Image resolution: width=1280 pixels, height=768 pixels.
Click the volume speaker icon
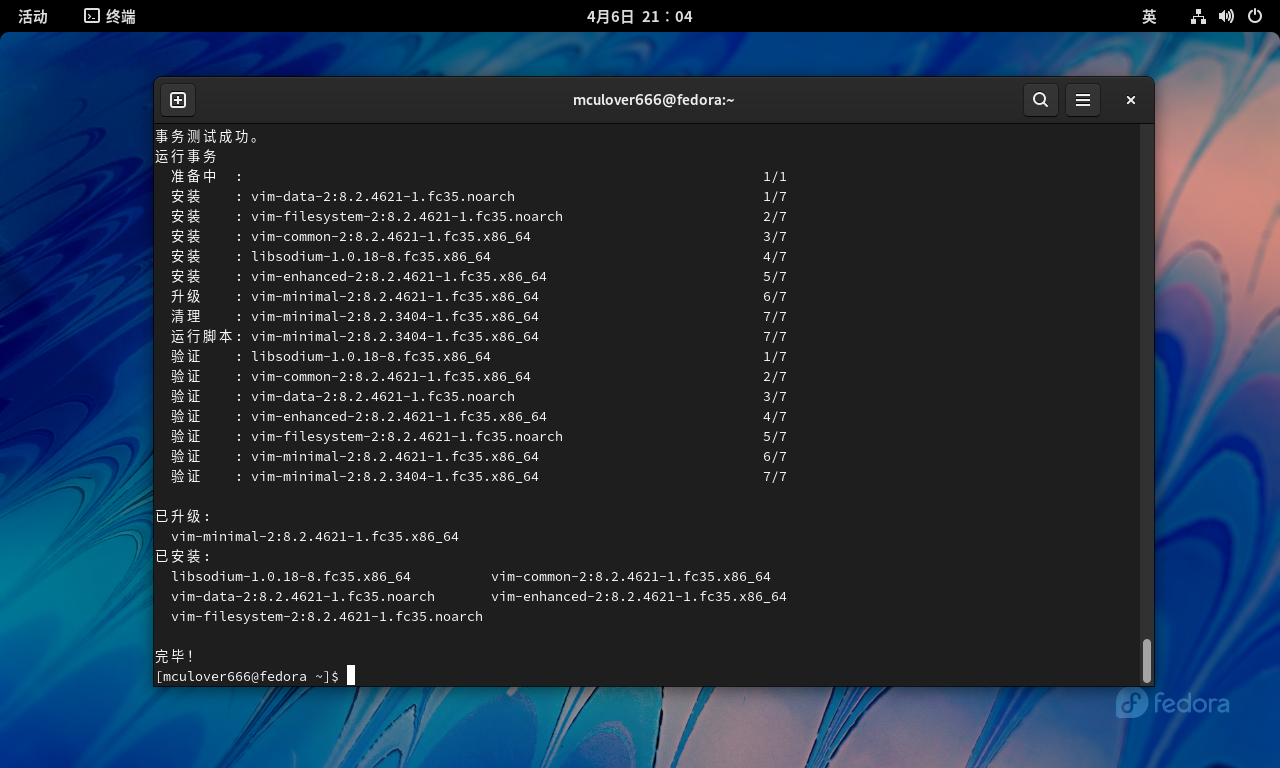[1226, 16]
